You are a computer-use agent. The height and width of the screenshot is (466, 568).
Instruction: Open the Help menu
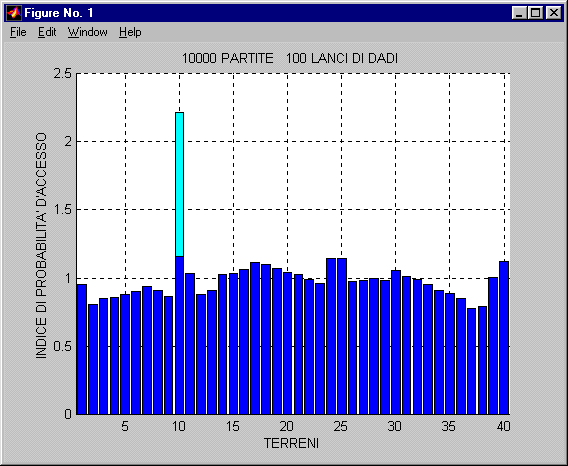(x=130, y=32)
